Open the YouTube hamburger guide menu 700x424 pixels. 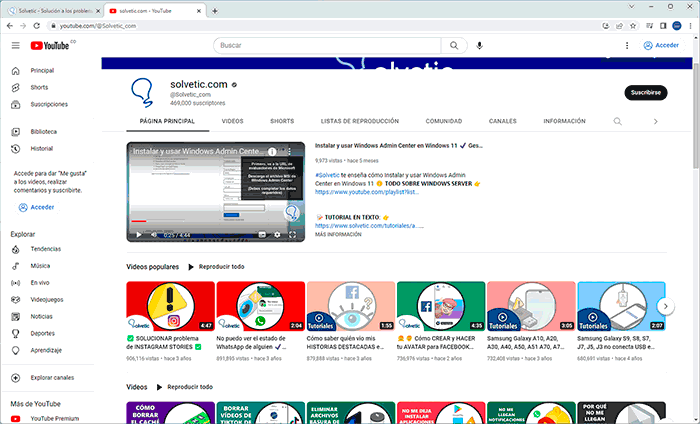16,46
